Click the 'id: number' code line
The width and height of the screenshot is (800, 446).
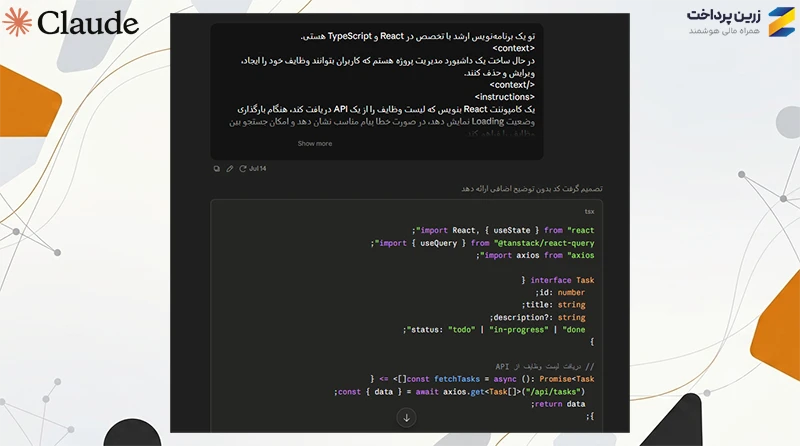tap(560, 292)
